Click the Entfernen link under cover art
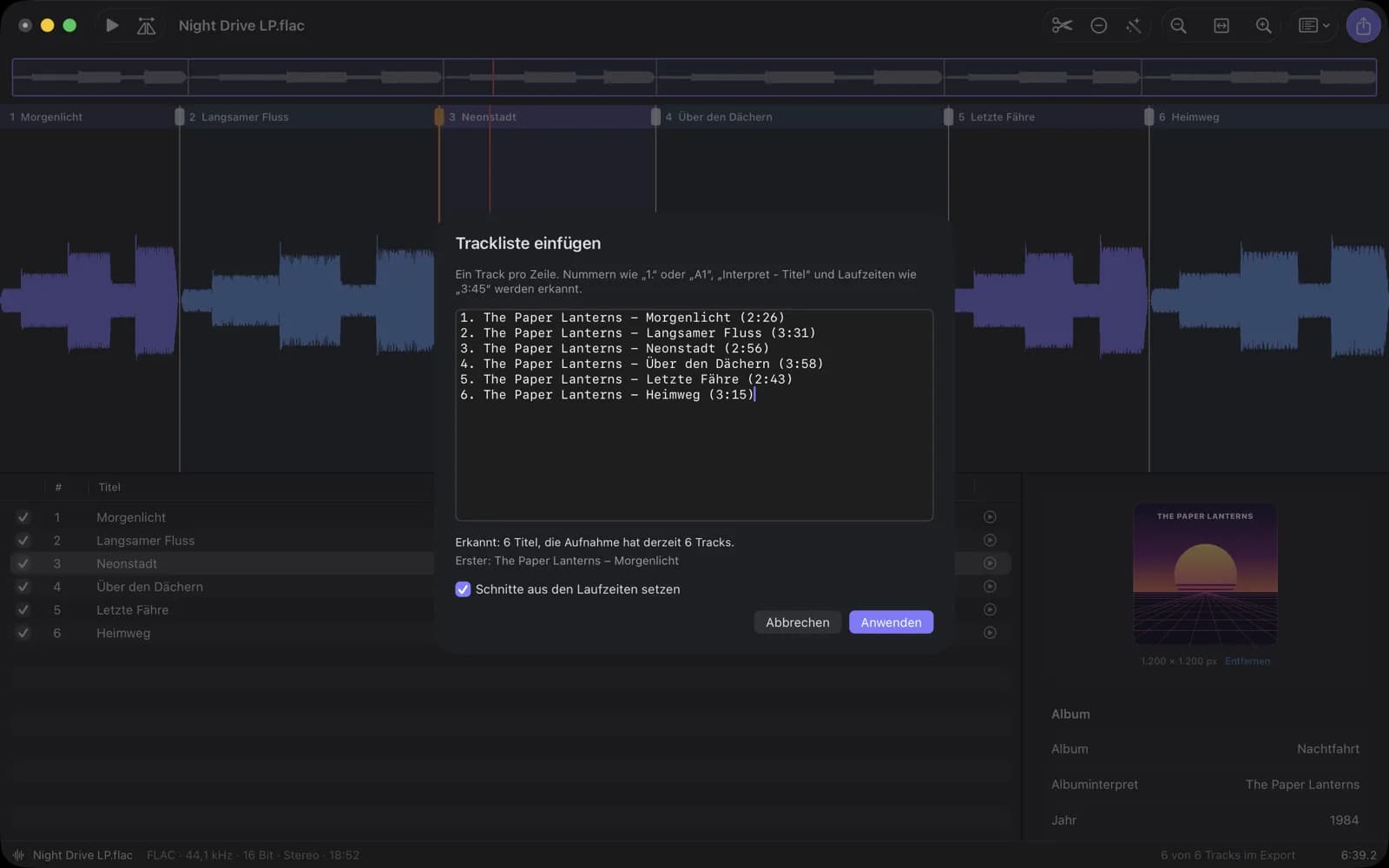 coord(1247,661)
